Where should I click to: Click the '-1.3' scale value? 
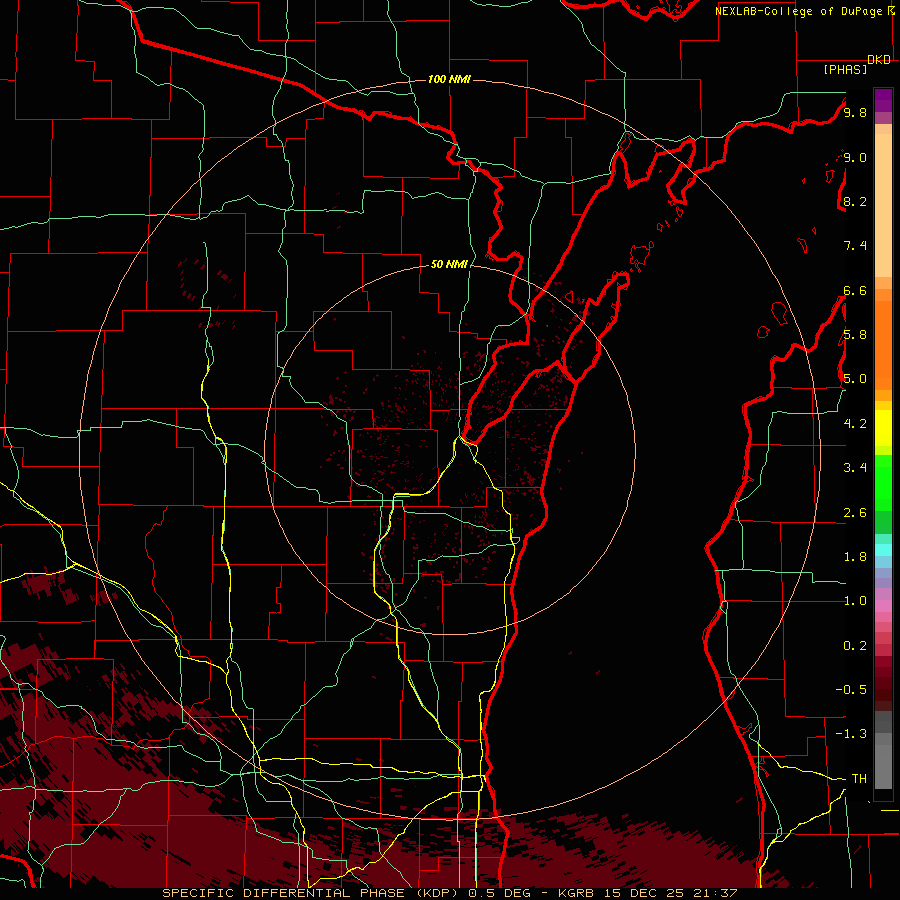(x=851, y=734)
